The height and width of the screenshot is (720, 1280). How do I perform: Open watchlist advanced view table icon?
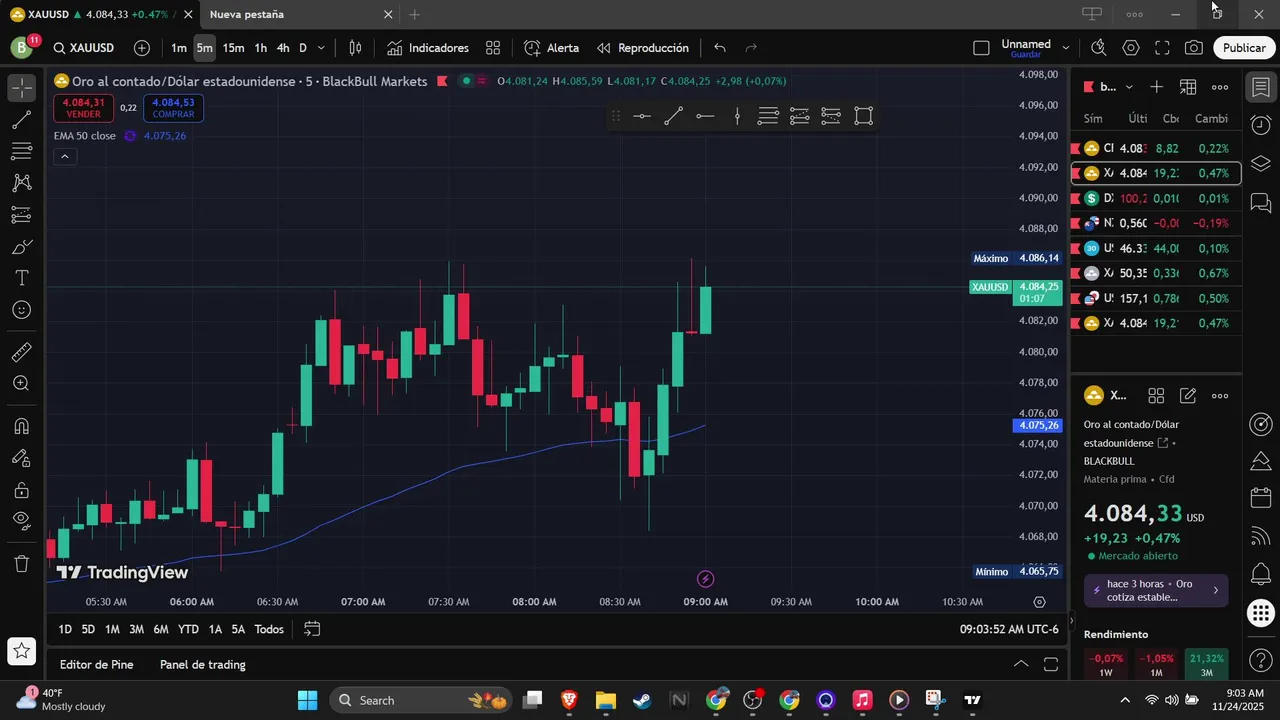(1188, 87)
